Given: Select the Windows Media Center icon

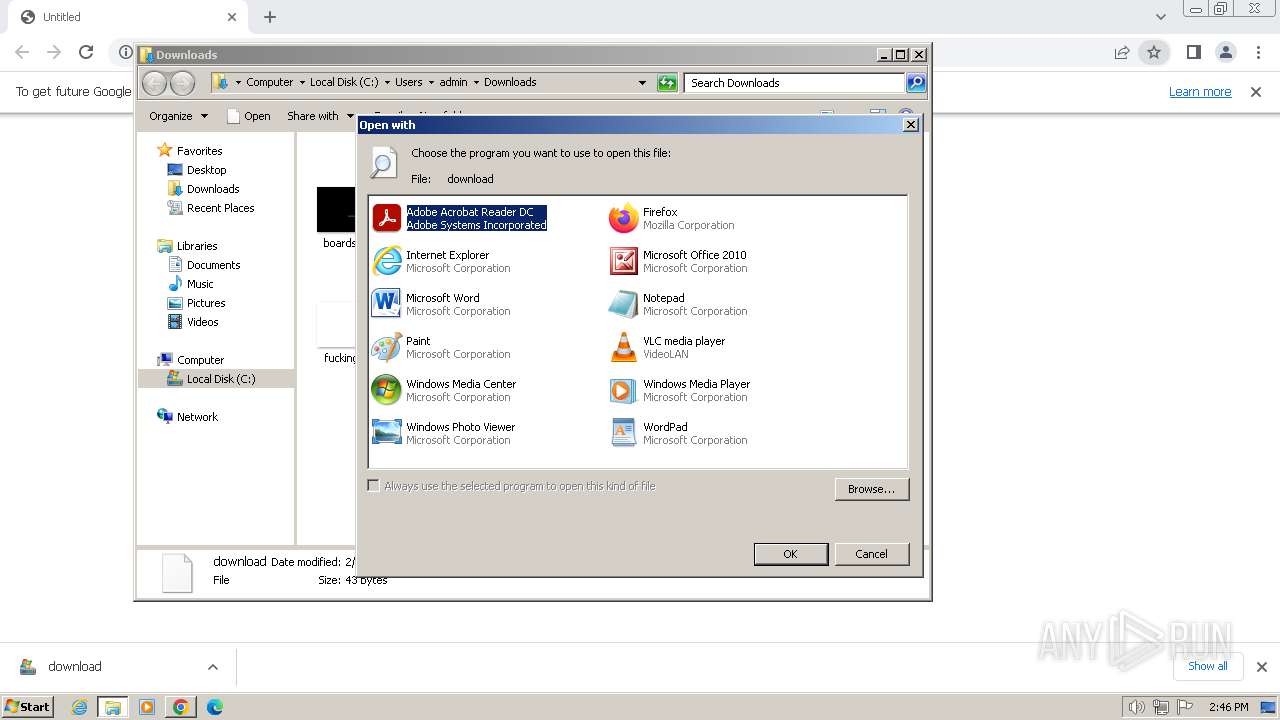Looking at the screenshot, I should [387, 389].
